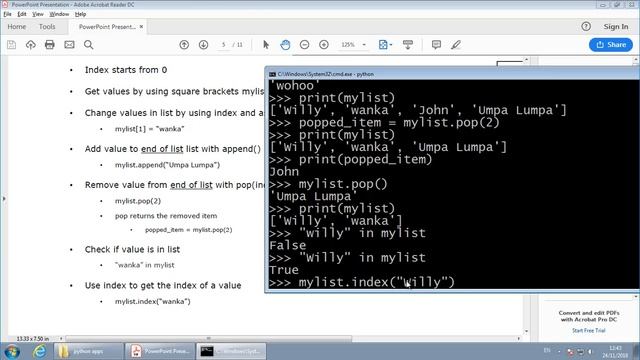
Task: Open the View menu
Action: pos(38,14)
